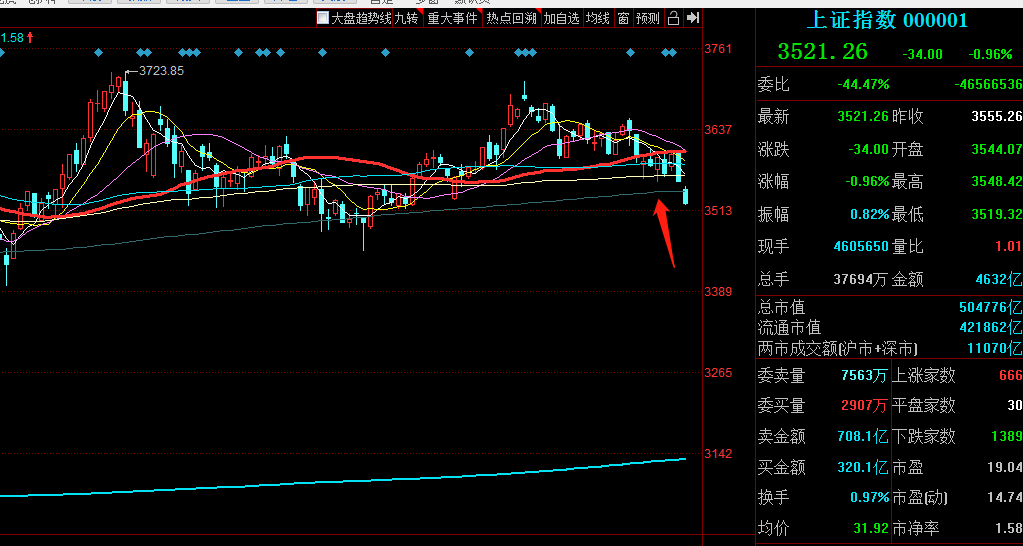Click the 开盘 value 3544.07
The image size is (1023, 546).
click(x=996, y=149)
